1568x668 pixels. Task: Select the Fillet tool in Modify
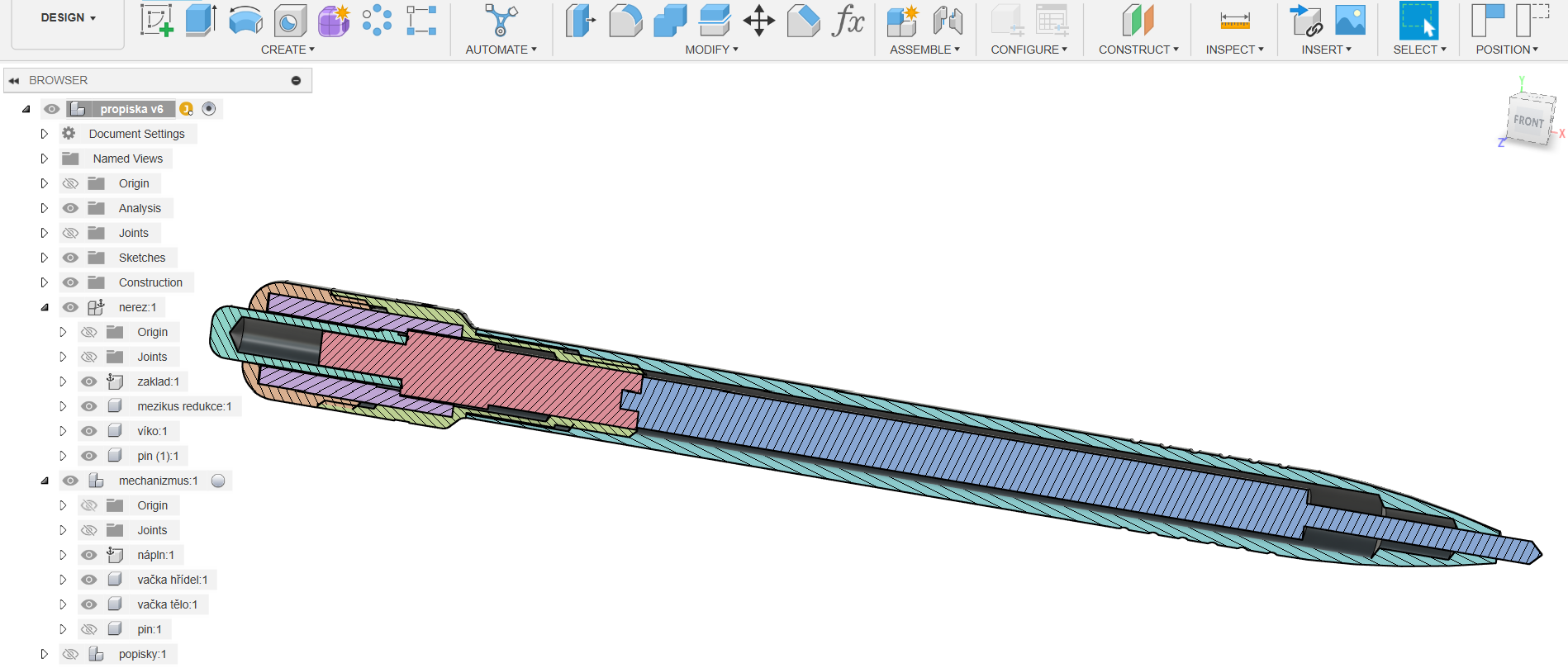coord(625,21)
